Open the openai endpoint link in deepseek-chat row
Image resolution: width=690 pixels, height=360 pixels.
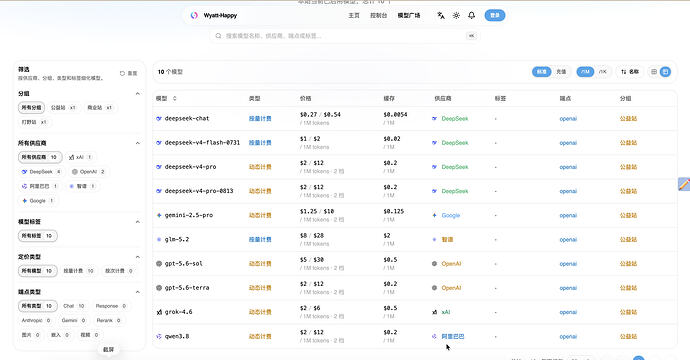pos(568,119)
